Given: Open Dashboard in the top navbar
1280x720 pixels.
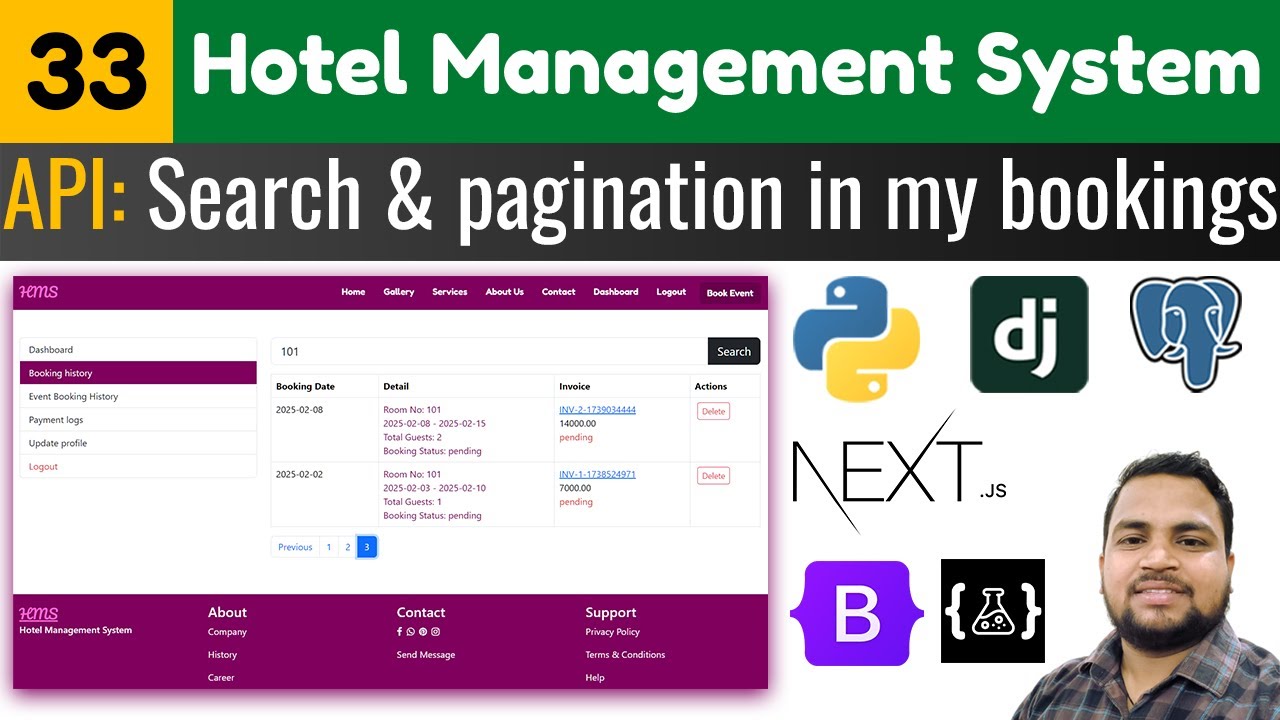Looking at the screenshot, I should point(616,292).
